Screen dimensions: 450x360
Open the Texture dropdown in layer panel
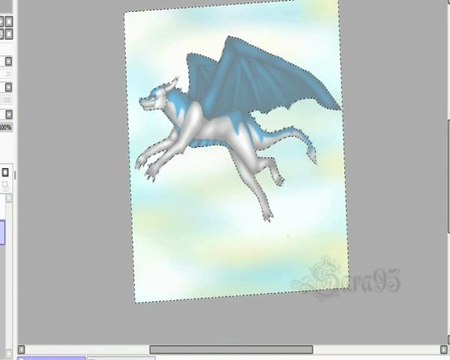coord(8,61)
